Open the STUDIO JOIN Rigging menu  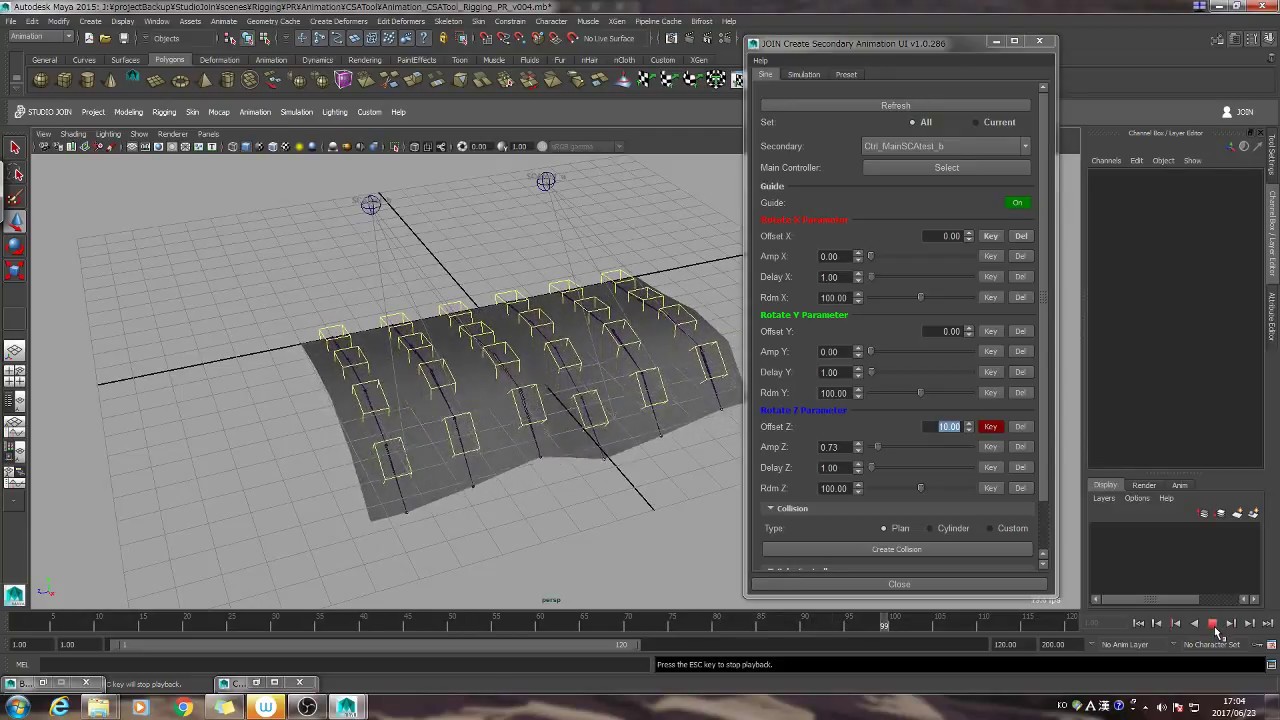(x=164, y=112)
